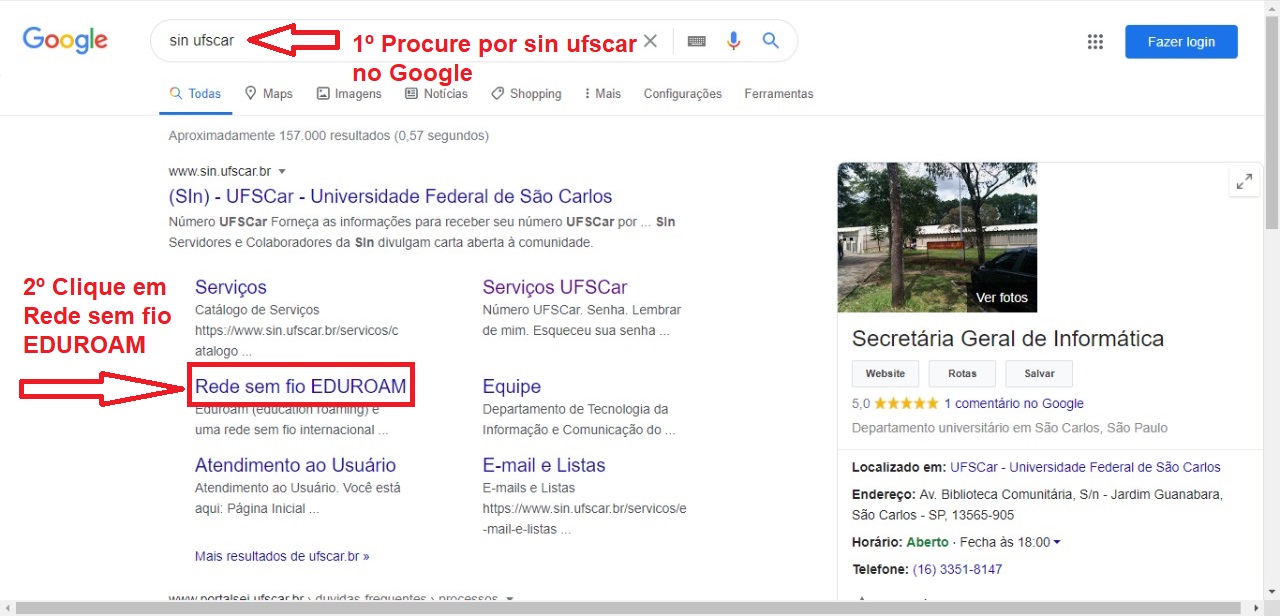Screen dimensions: 1280x616
Task: Open the 'UFSCar - Universidade Federal de São Carlos' location link
Action: coord(1085,467)
